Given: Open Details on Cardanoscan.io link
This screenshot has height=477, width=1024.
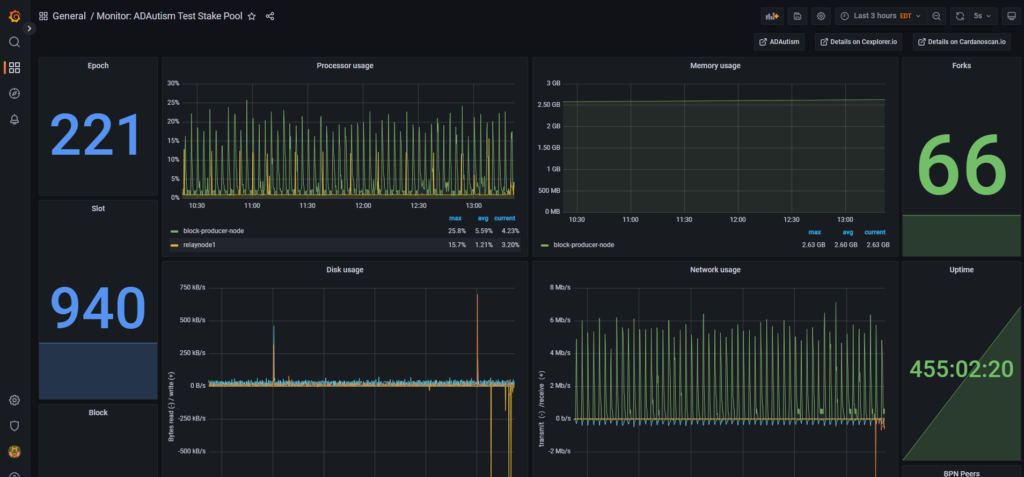Looking at the screenshot, I should point(961,42).
